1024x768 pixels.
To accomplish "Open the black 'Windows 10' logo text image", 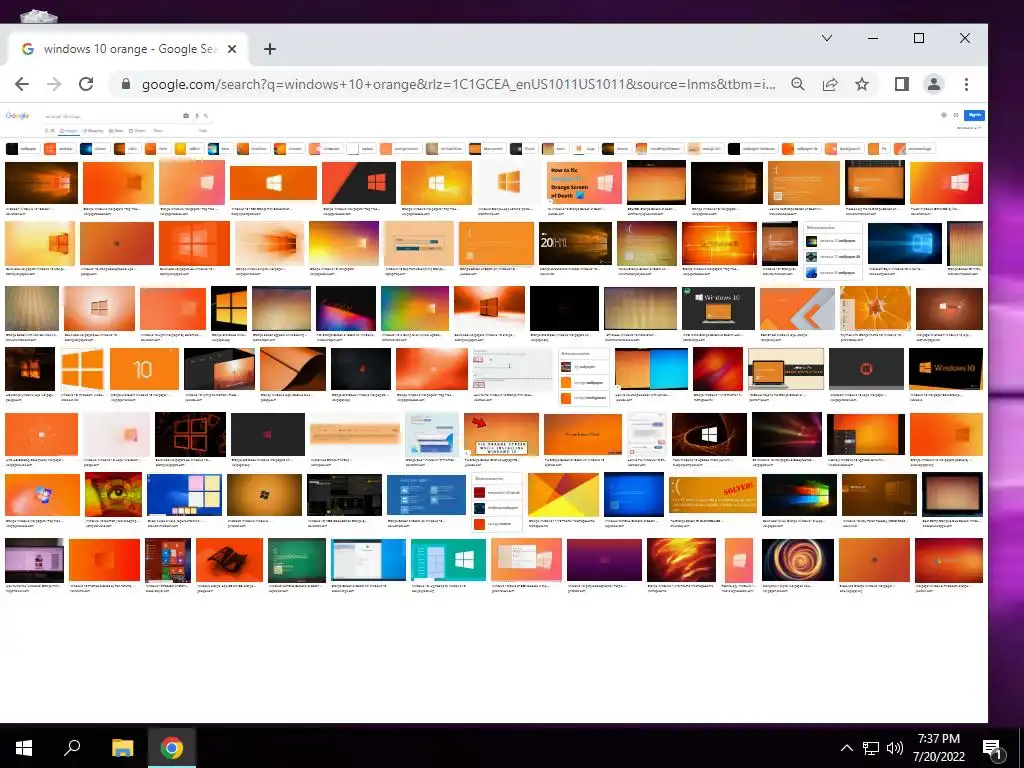I will tap(946, 369).
